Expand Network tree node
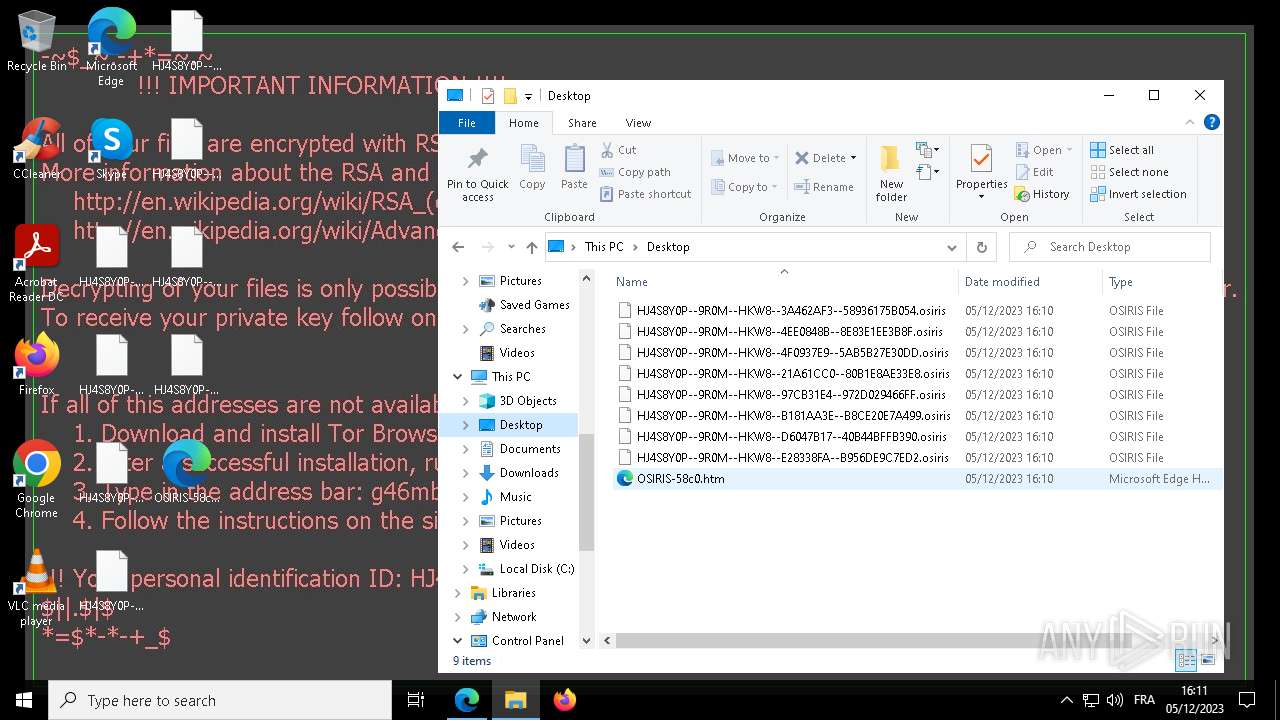This screenshot has width=1280, height=720. point(458,617)
